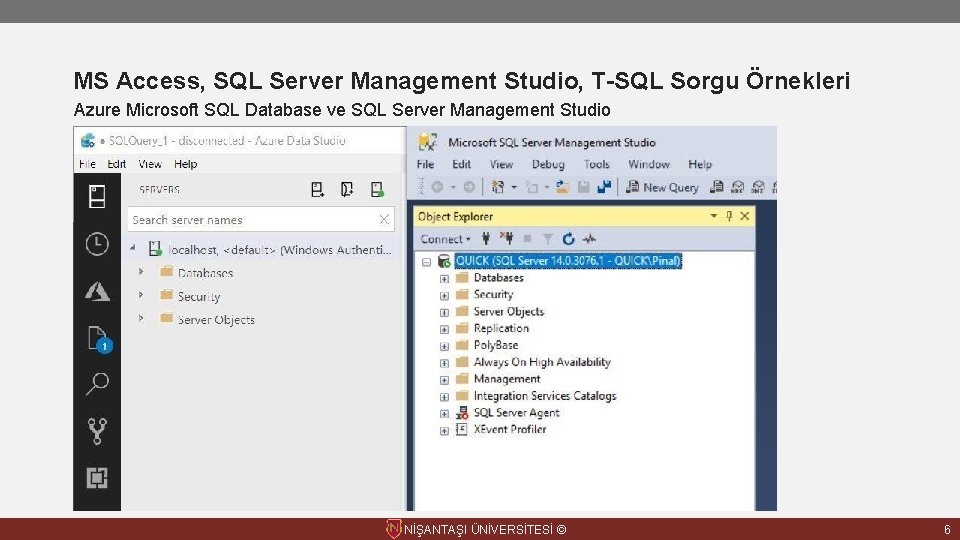Expand Server Objects node in SSMS
The height and width of the screenshot is (540, 960).
coord(444,312)
